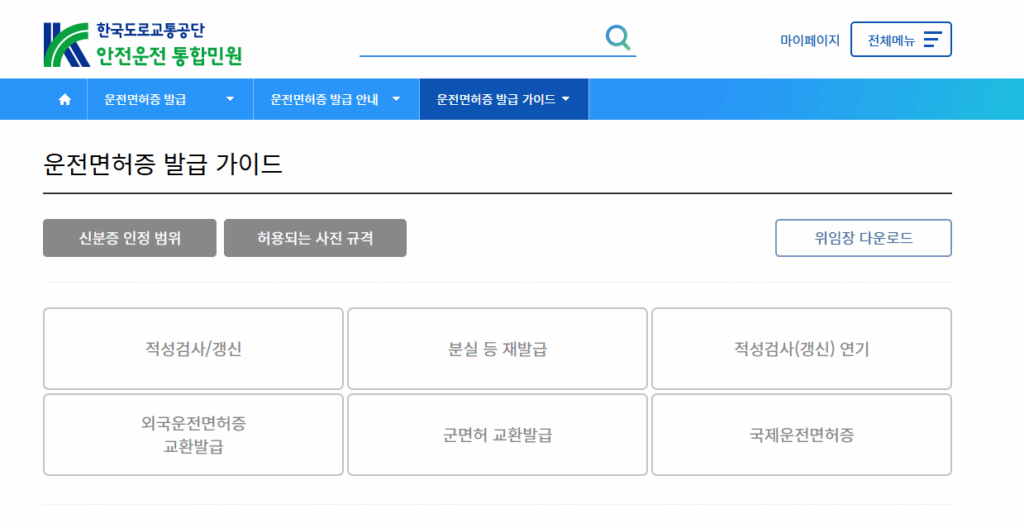Choose the 외국운전면허증 교환발급 tile
Viewport: 1024px width, 528px height.
193,435
